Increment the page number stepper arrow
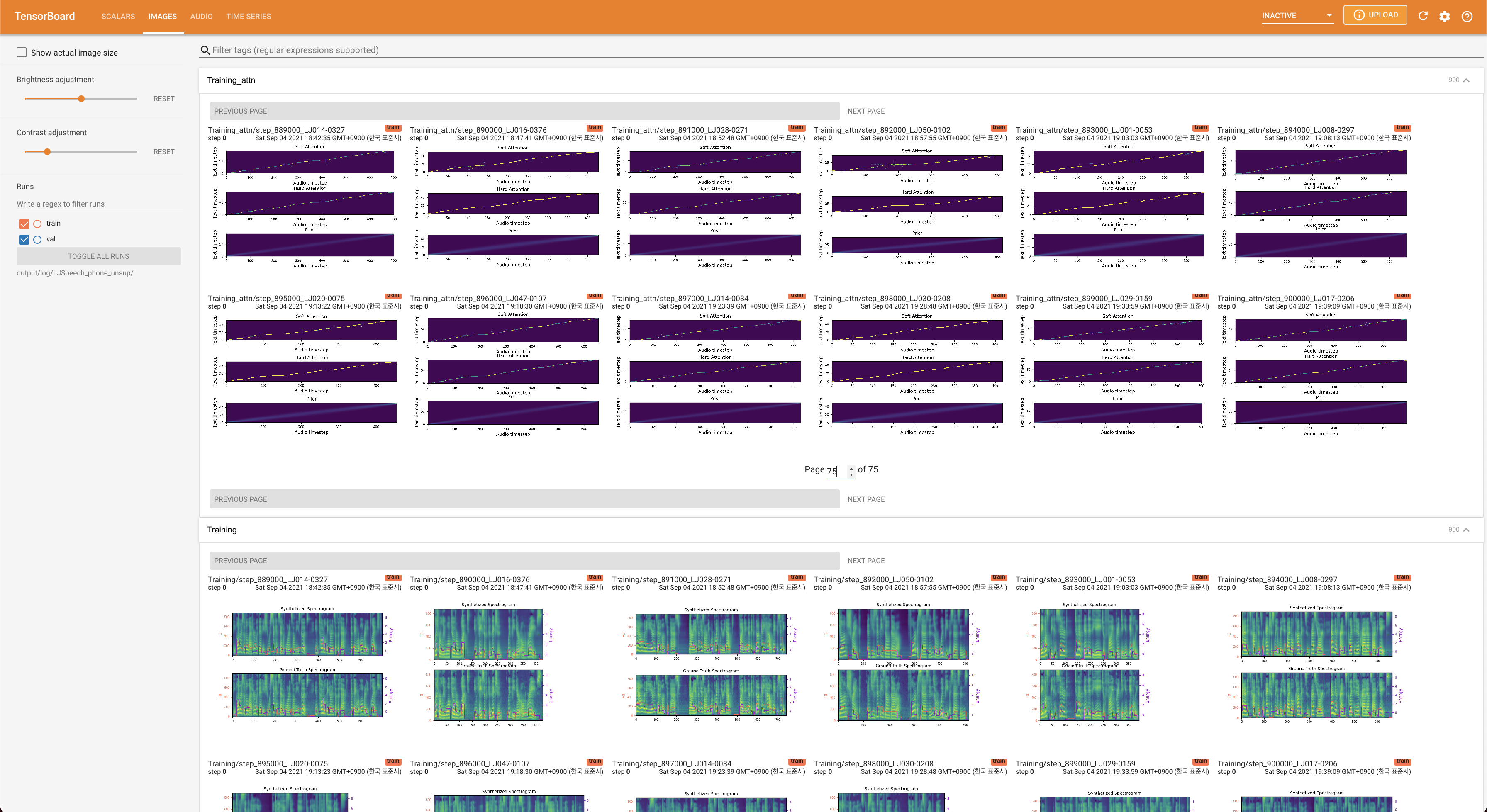Image resolution: width=1487 pixels, height=812 pixels. 851,468
